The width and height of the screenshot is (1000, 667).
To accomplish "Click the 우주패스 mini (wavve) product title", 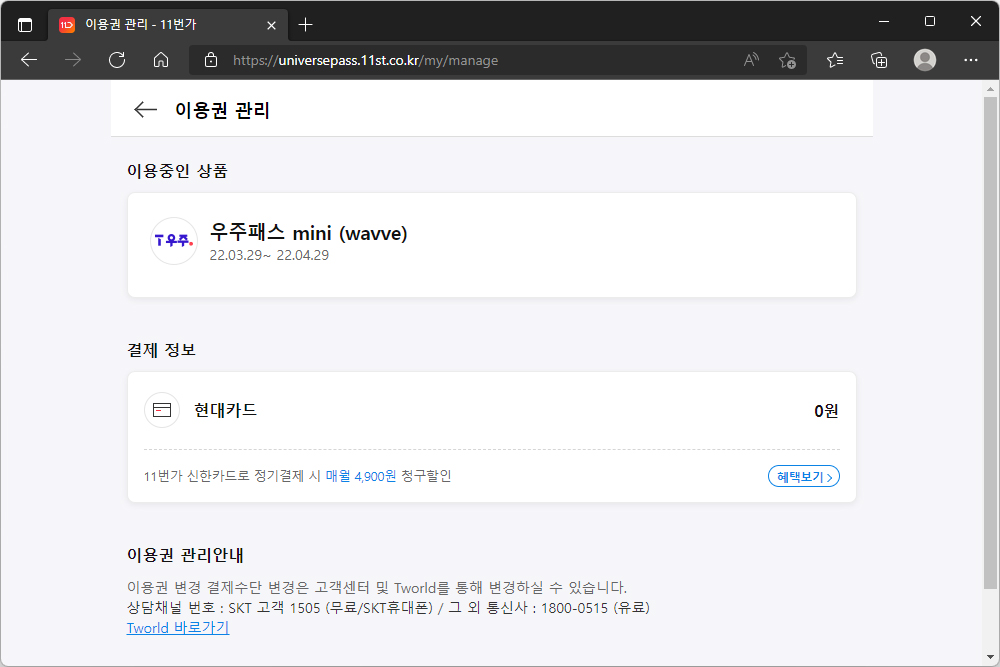I will [x=309, y=233].
